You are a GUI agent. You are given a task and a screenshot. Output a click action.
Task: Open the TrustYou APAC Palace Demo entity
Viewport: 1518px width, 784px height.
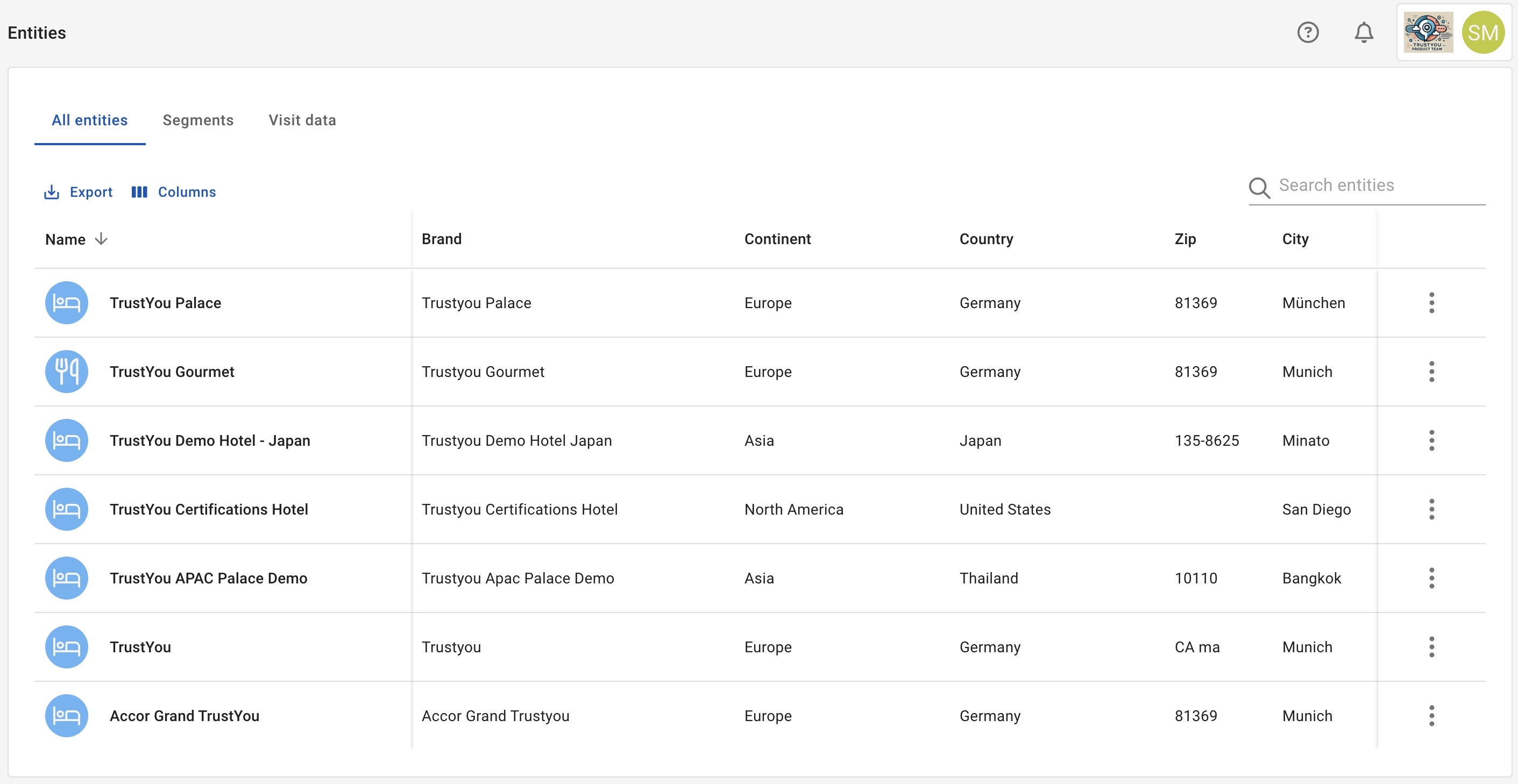[208, 579]
